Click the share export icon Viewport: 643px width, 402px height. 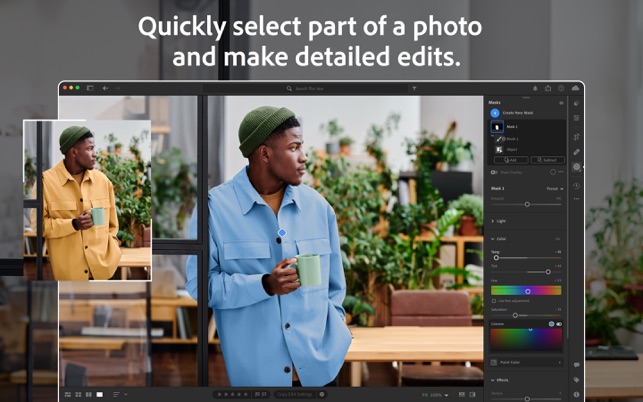[548, 89]
